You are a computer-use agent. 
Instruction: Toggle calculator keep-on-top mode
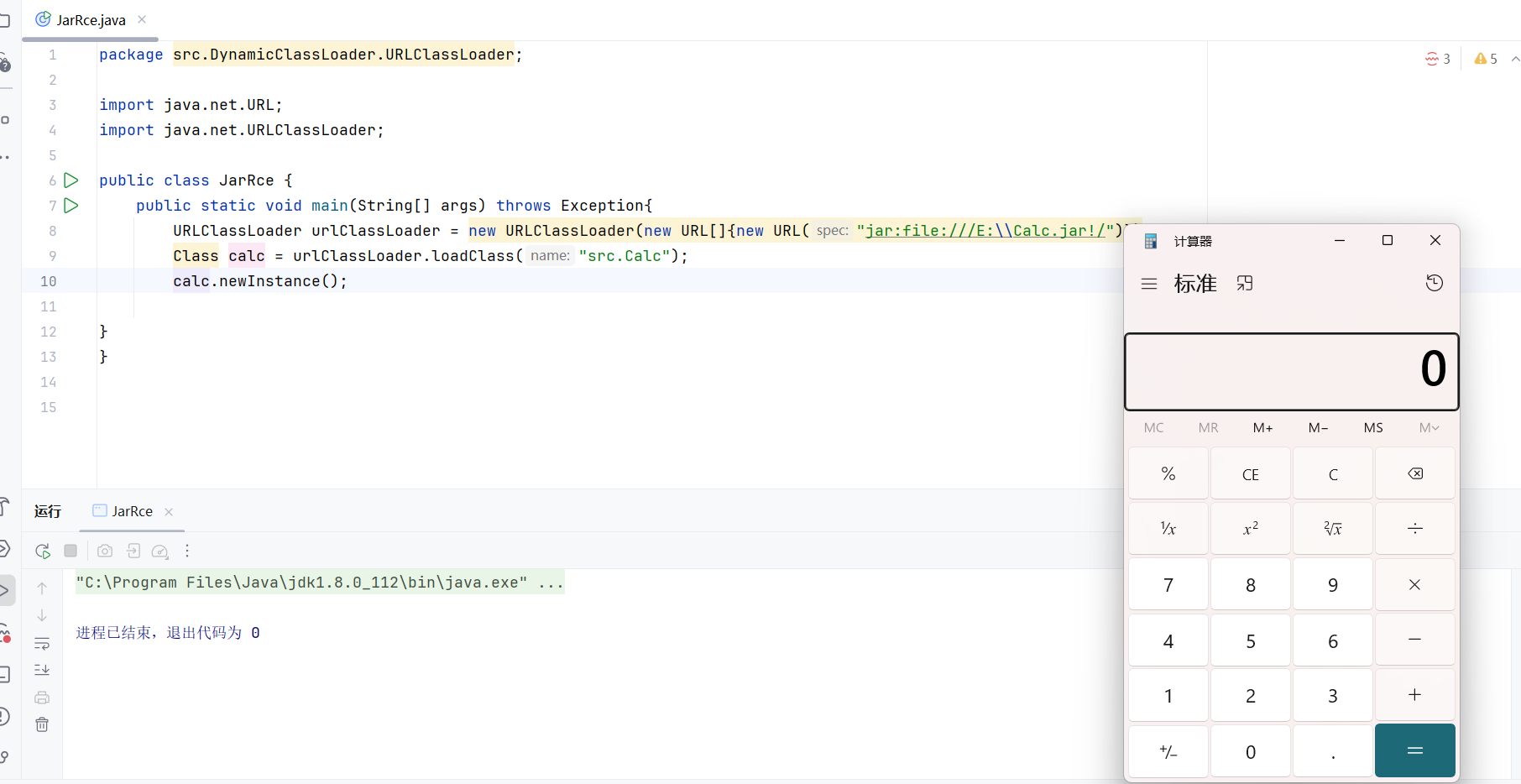(1245, 284)
